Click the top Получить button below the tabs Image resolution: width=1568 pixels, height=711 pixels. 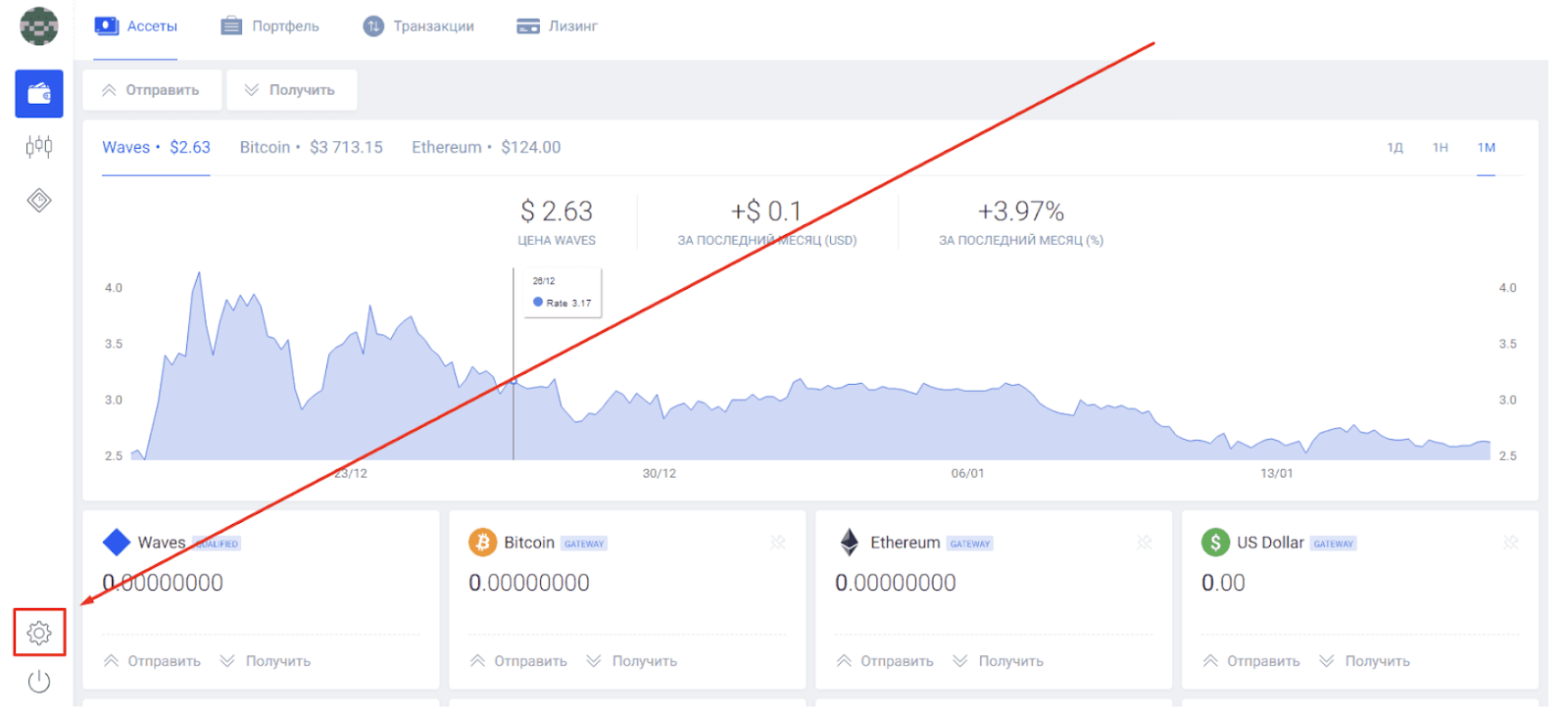pos(292,90)
